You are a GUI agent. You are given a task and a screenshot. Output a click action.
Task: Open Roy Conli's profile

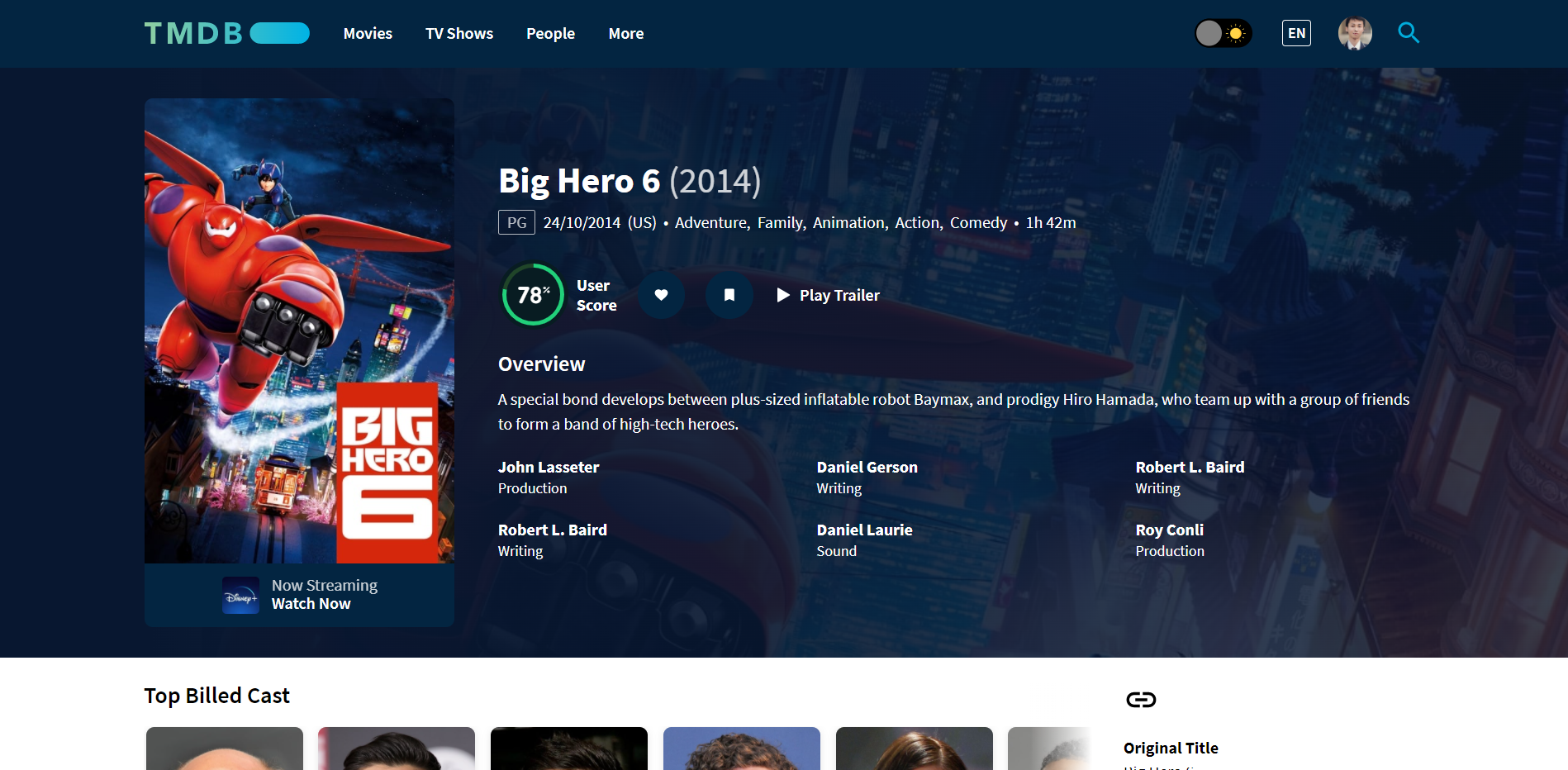click(1169, 530)
